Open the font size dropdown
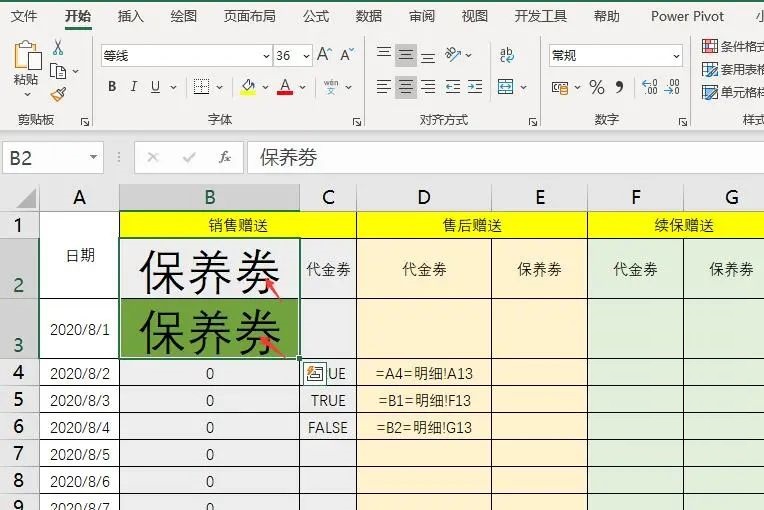This screenshot has height=510, width=764. (x=306, y=56)
